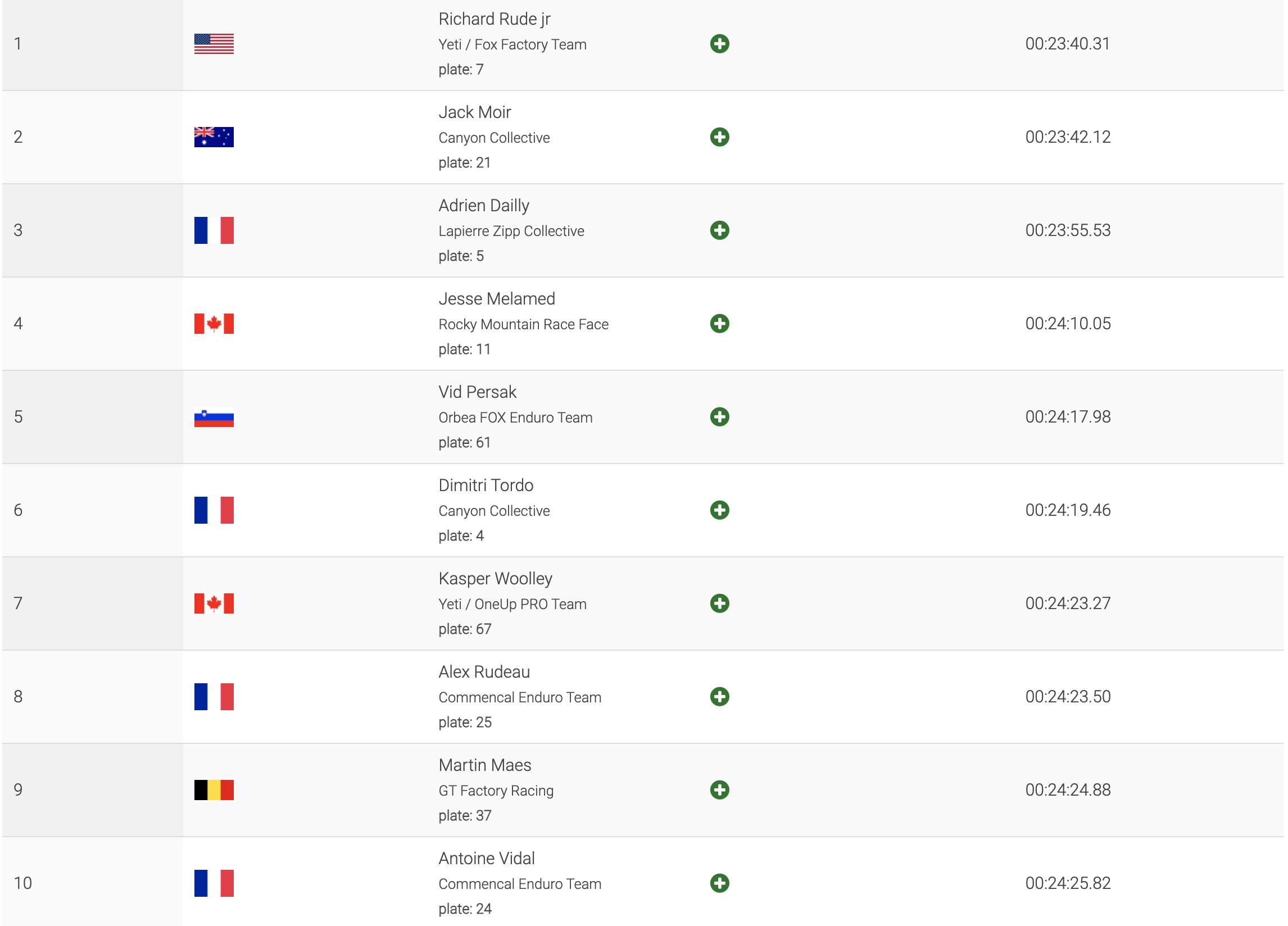
Task: Expand Dimitri Tordo's result row
Action: pyautogui.click(x=719, y=510)
